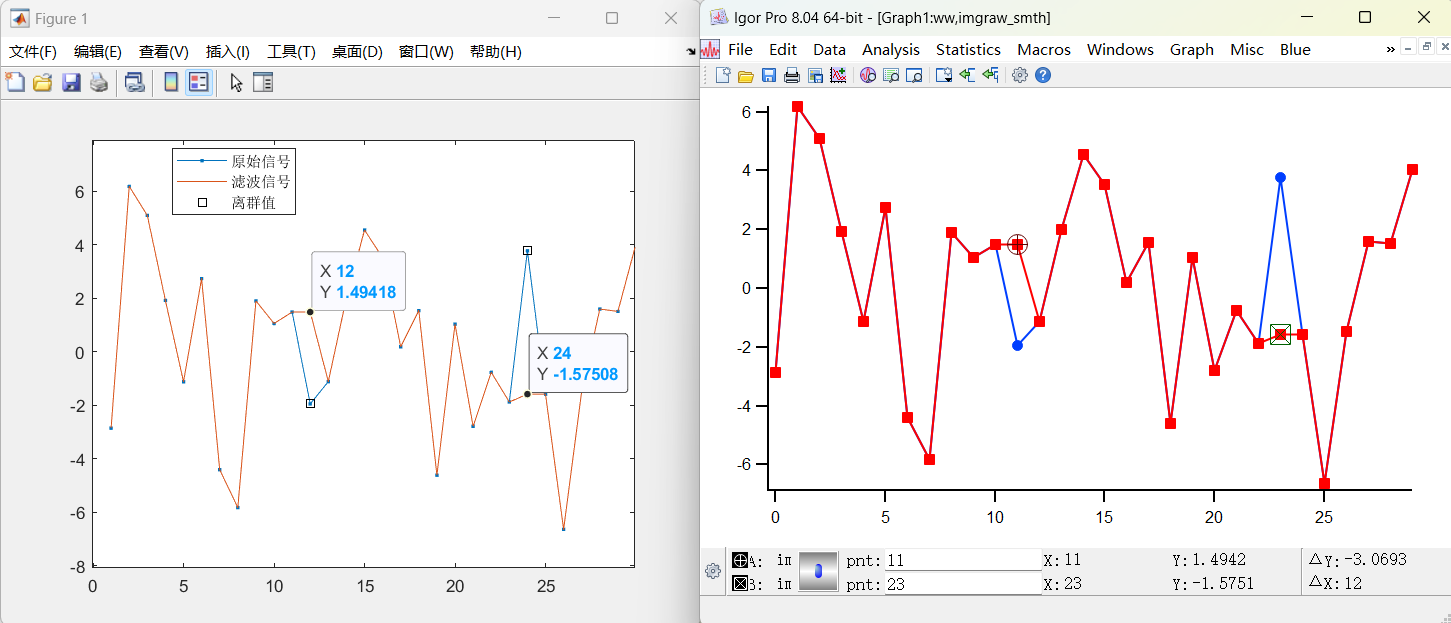The image size is (1451, 623).
Task: Click the New Figure icon in MATLAB toolbar
Action: pyautogui.click(x=15, y=83)
